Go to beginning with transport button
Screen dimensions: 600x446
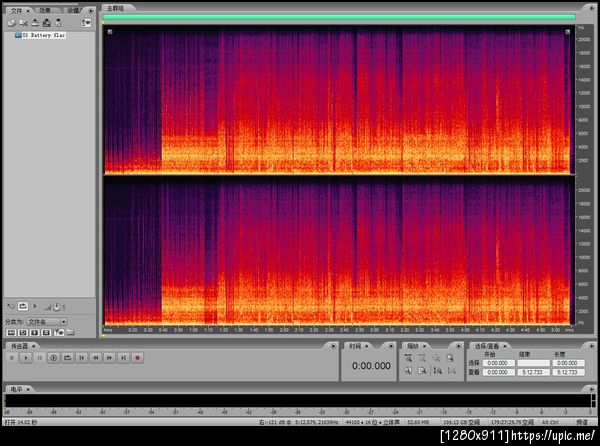pos(82,358)
